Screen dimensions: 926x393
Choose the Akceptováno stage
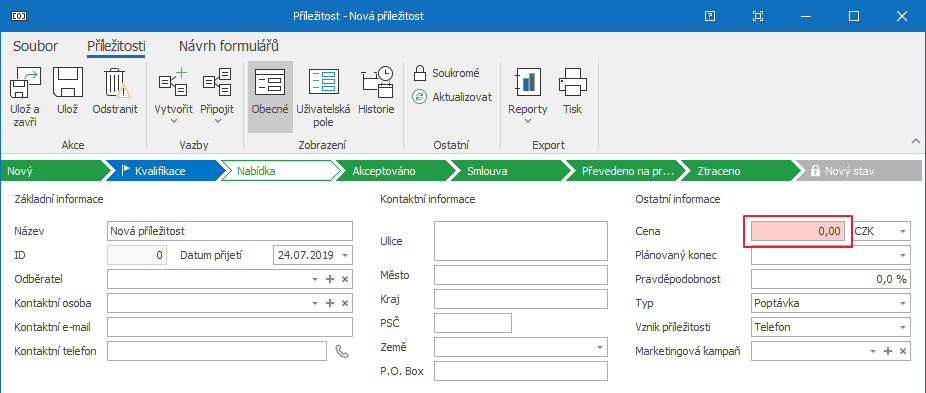tap(395, 171)
